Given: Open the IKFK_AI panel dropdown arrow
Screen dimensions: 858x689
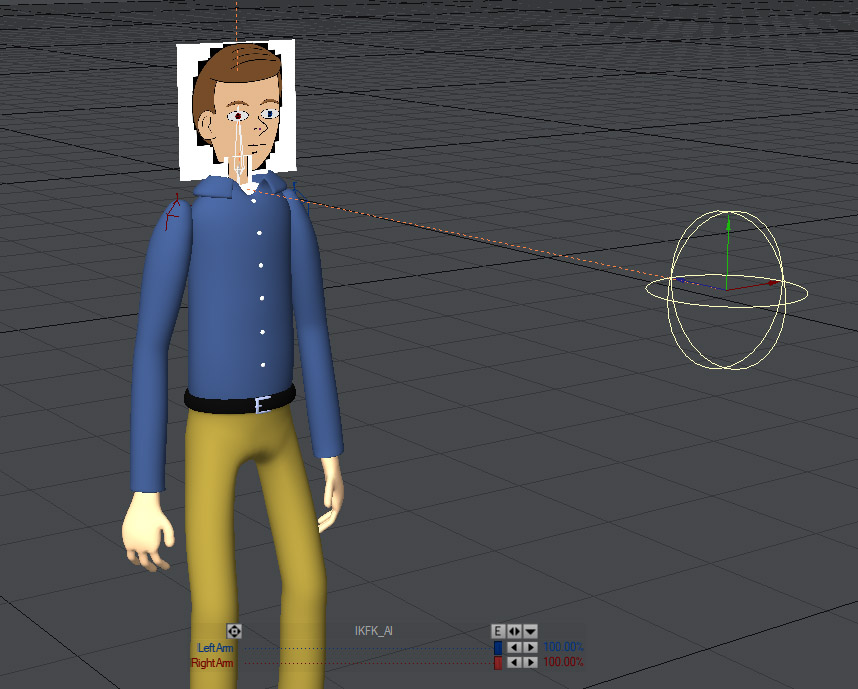Looking at the screenshot, I should tap(531, 632).
